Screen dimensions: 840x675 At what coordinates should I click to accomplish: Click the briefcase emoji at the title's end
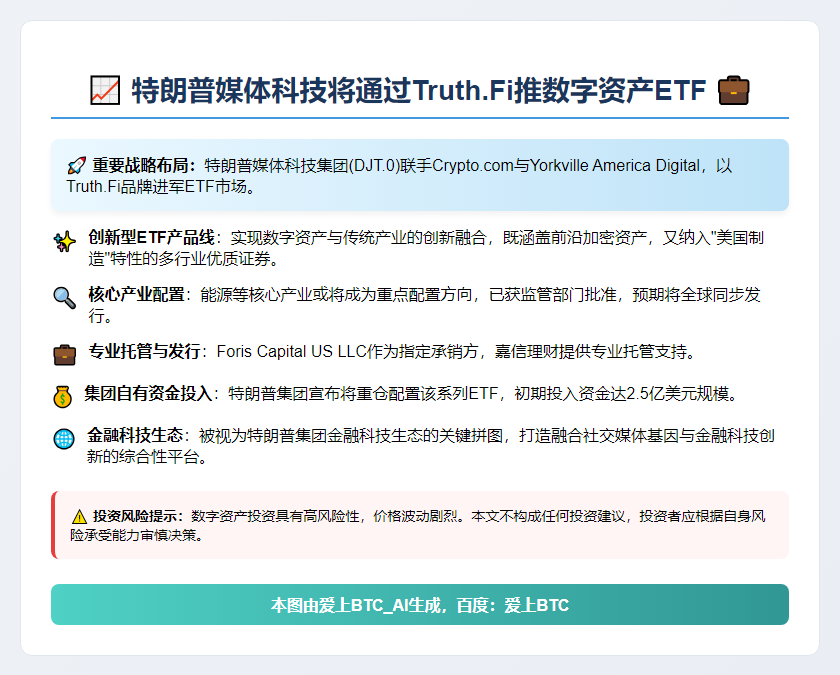(x=733, y=90)
